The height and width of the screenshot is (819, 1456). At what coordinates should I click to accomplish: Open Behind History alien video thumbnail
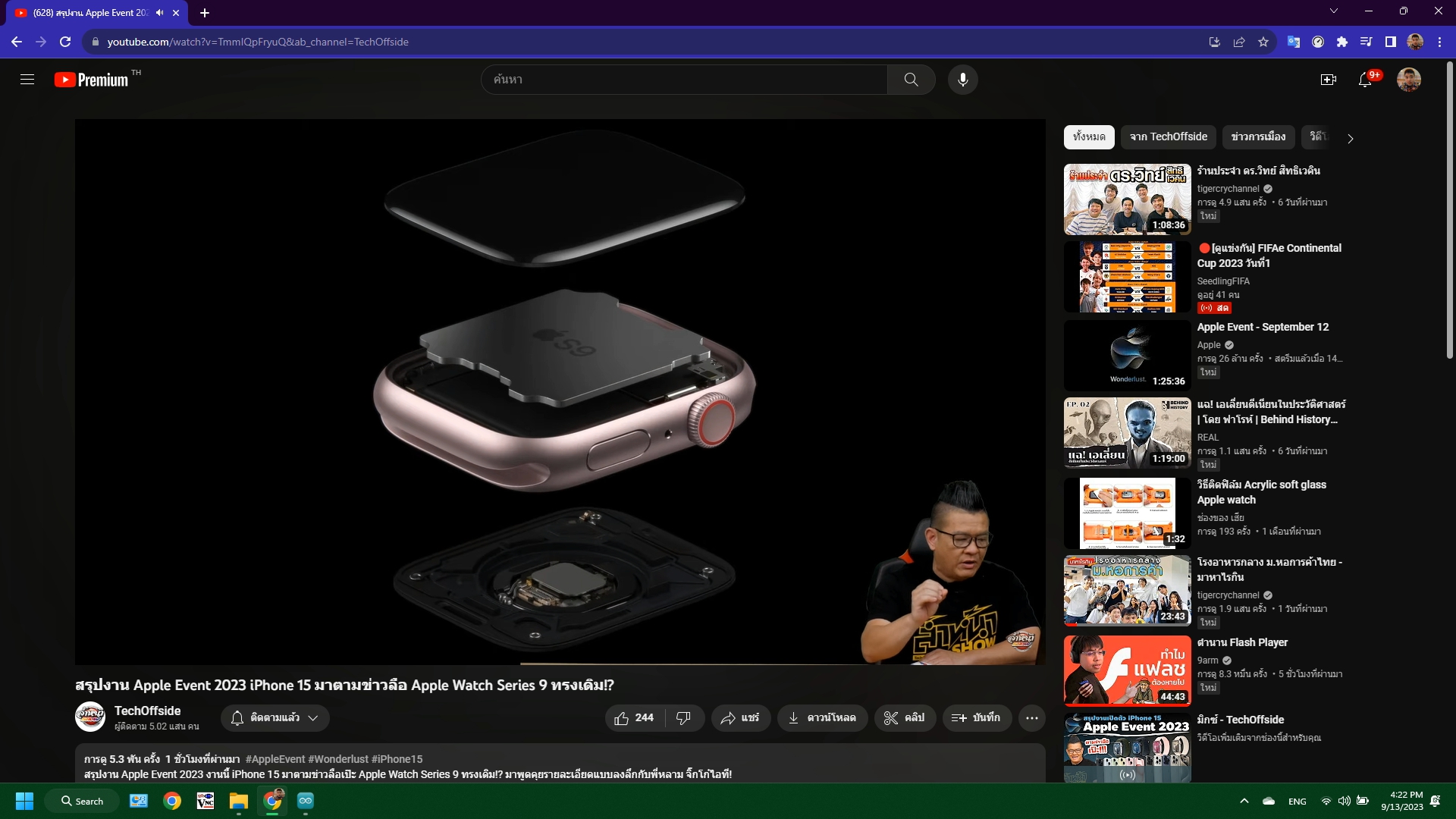(x=1127, y=433)
